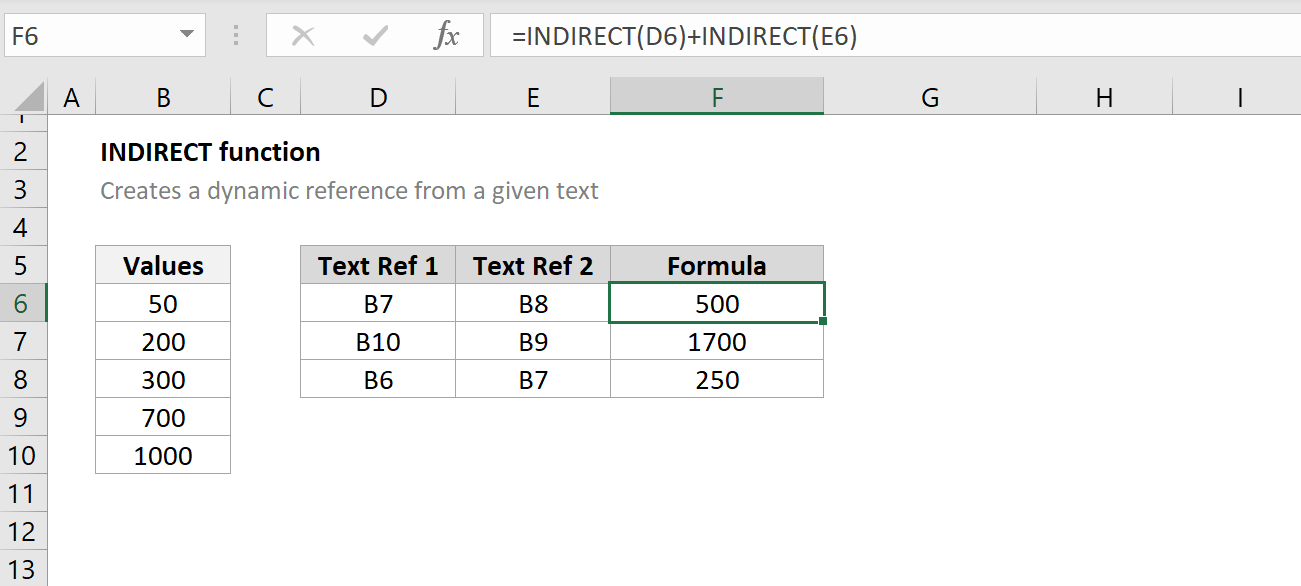Select row 6 header

pos(23,303)
